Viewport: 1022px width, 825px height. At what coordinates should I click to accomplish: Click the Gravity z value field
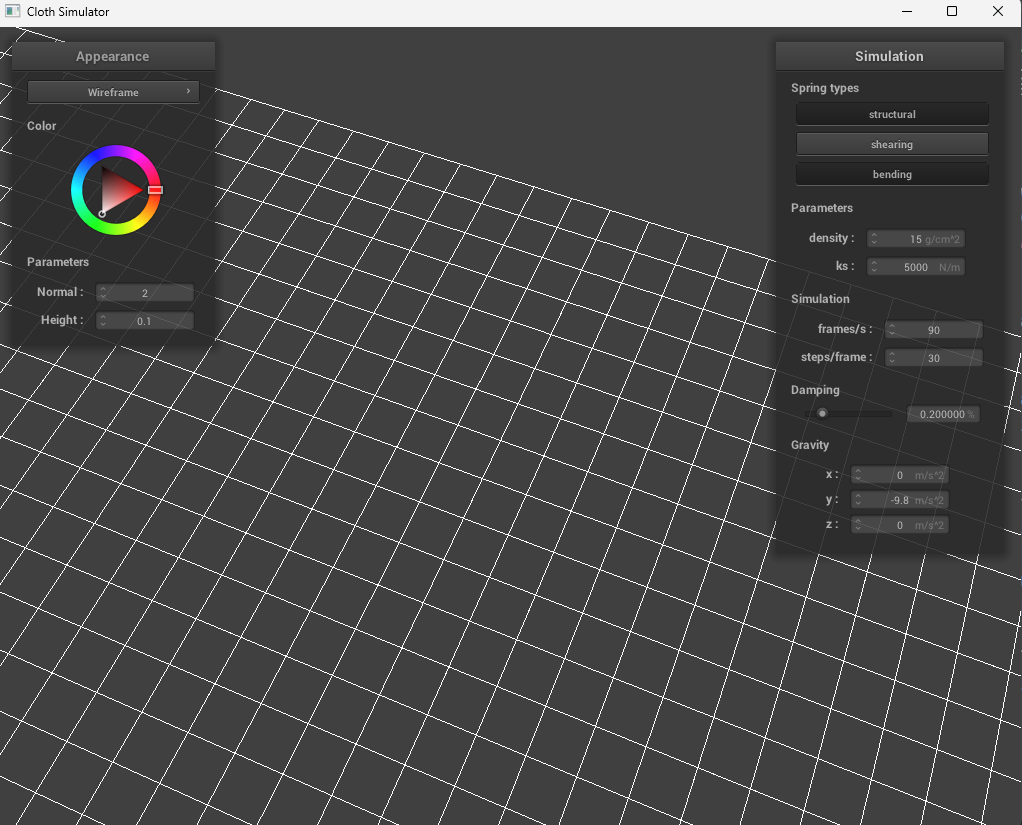click(x=899, y=525)
